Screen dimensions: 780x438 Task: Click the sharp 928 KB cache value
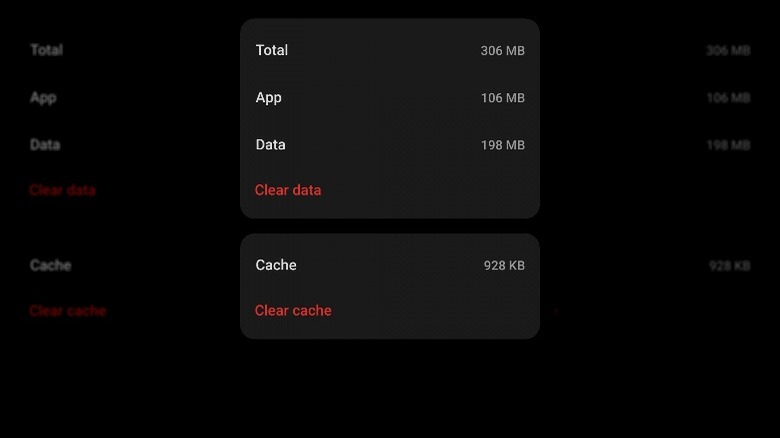pyautogui.click(x=504, y=265)
